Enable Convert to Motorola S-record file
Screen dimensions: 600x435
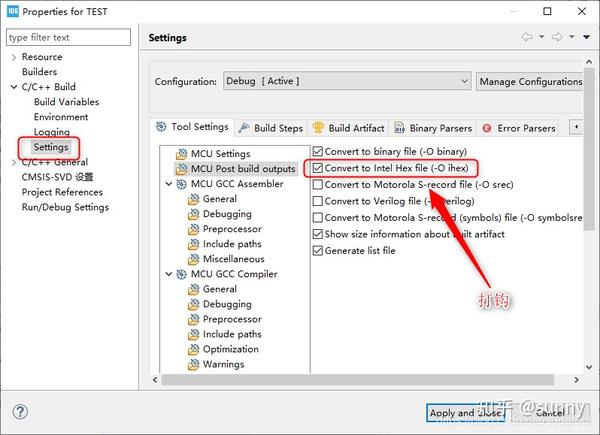(x=318, y=185)
